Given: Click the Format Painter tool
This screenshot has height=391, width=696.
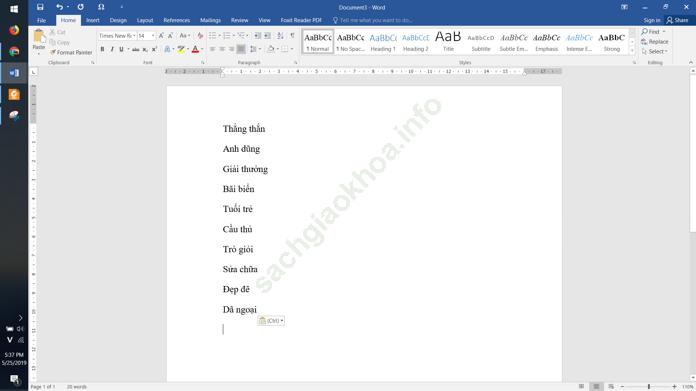Looking at the screenshot, I should point(71,52).
